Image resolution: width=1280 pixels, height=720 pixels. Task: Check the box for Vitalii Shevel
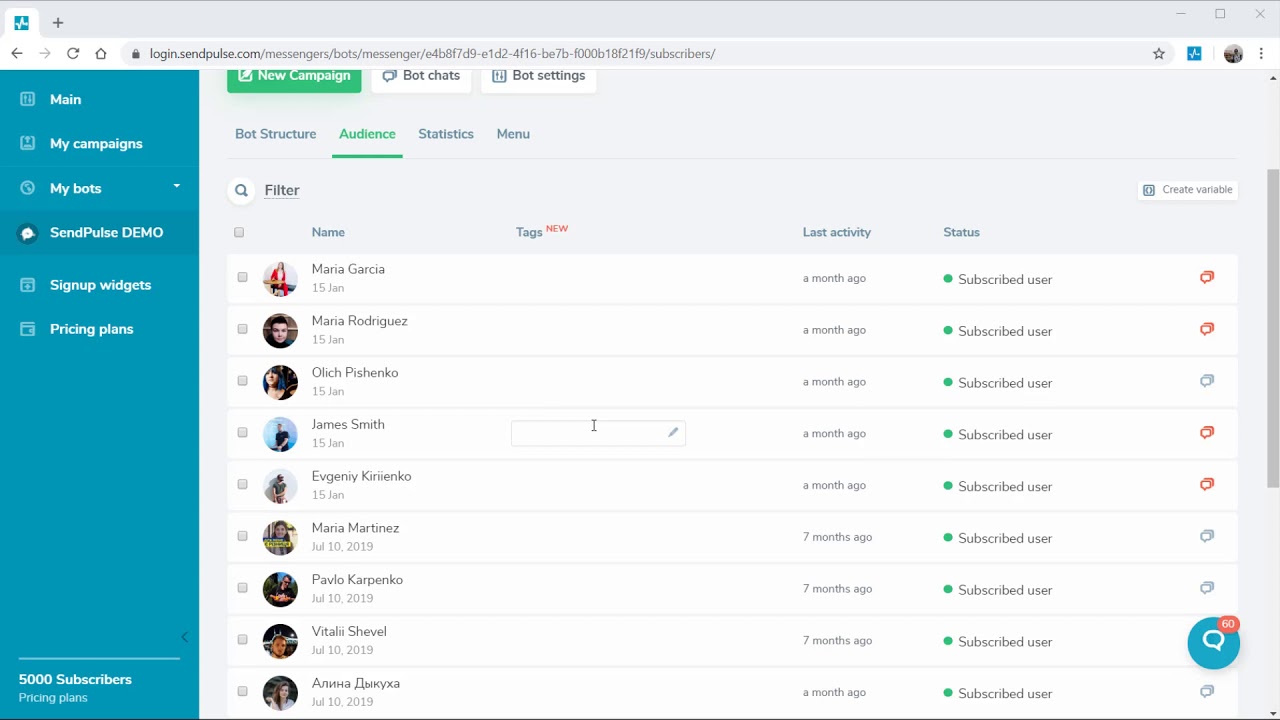click(x=242, y=640)
